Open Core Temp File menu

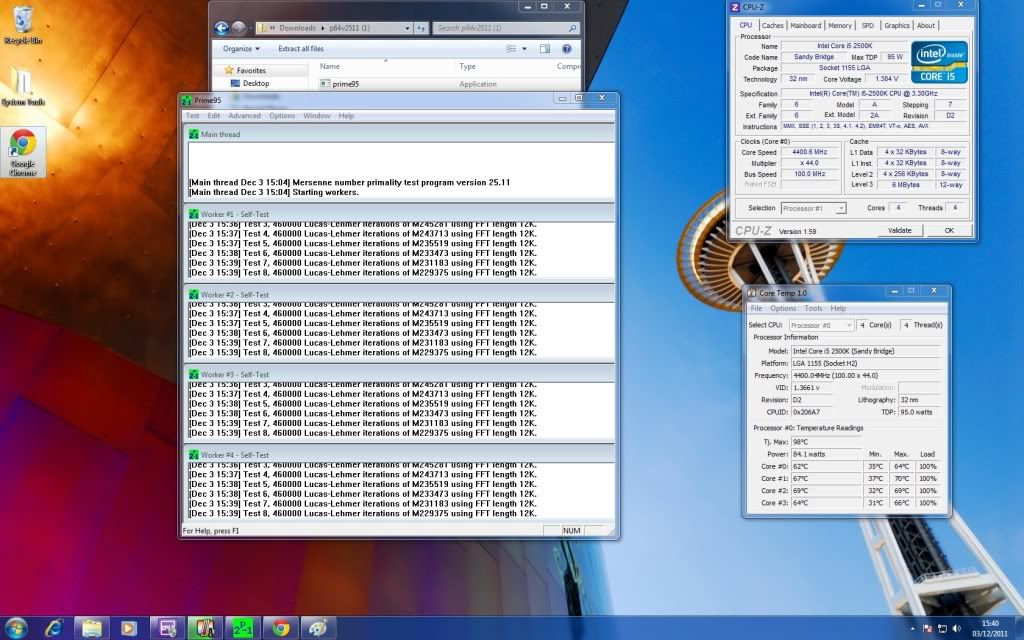756,308
